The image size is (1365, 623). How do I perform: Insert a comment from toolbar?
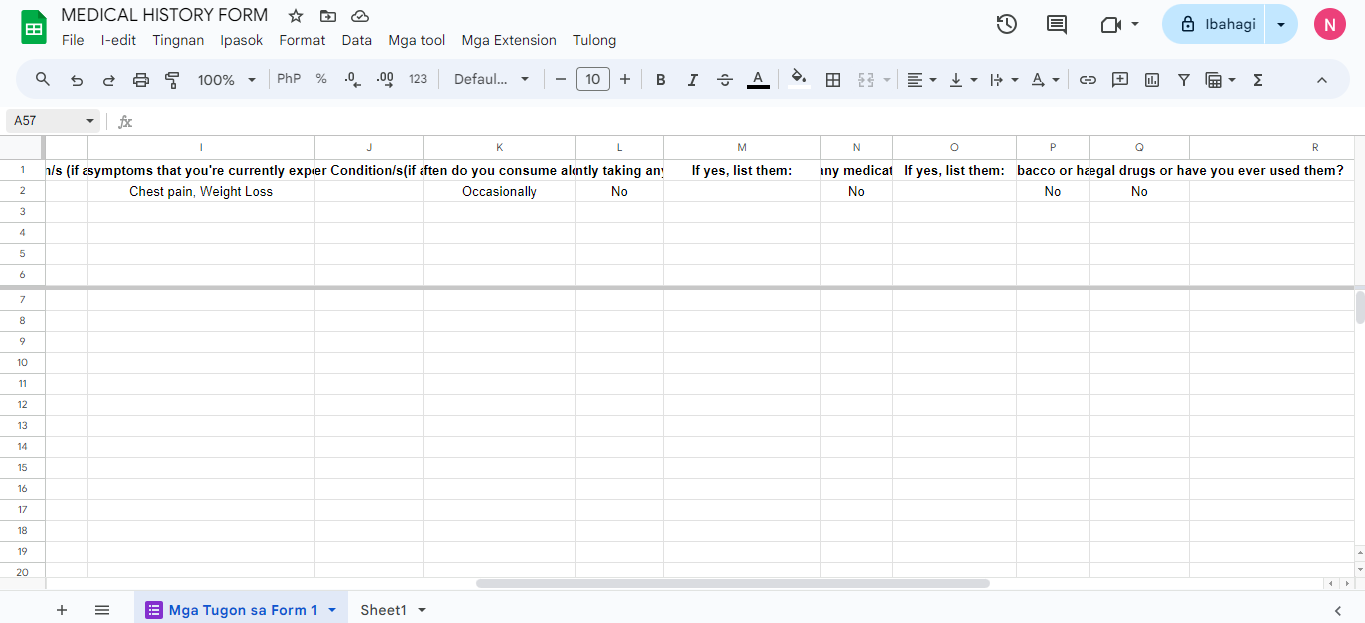[x=1120, y=79]
